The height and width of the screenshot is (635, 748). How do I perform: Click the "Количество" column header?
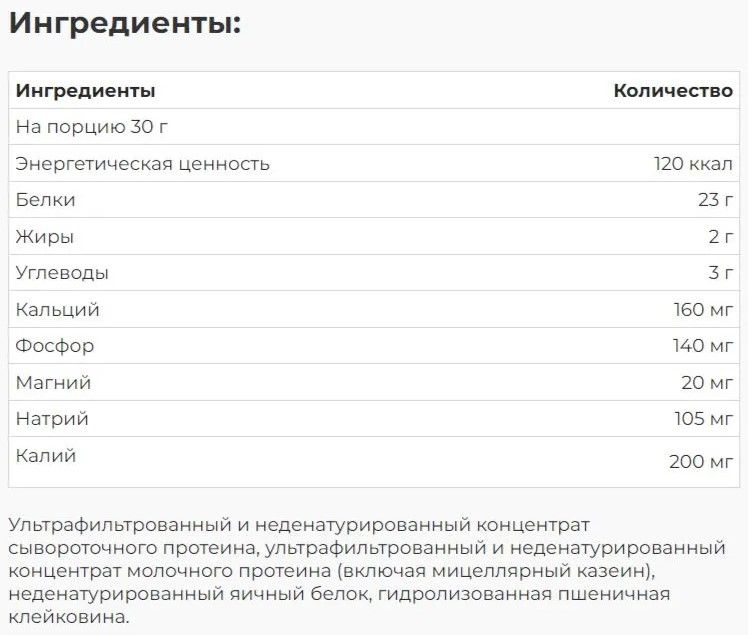click(673, 91)
